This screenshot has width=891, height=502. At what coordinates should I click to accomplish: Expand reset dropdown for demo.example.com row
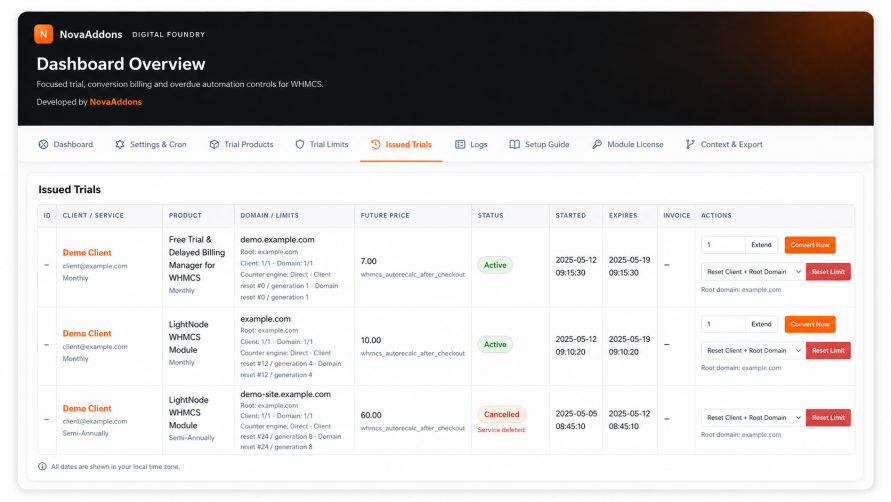click(753, 272)
